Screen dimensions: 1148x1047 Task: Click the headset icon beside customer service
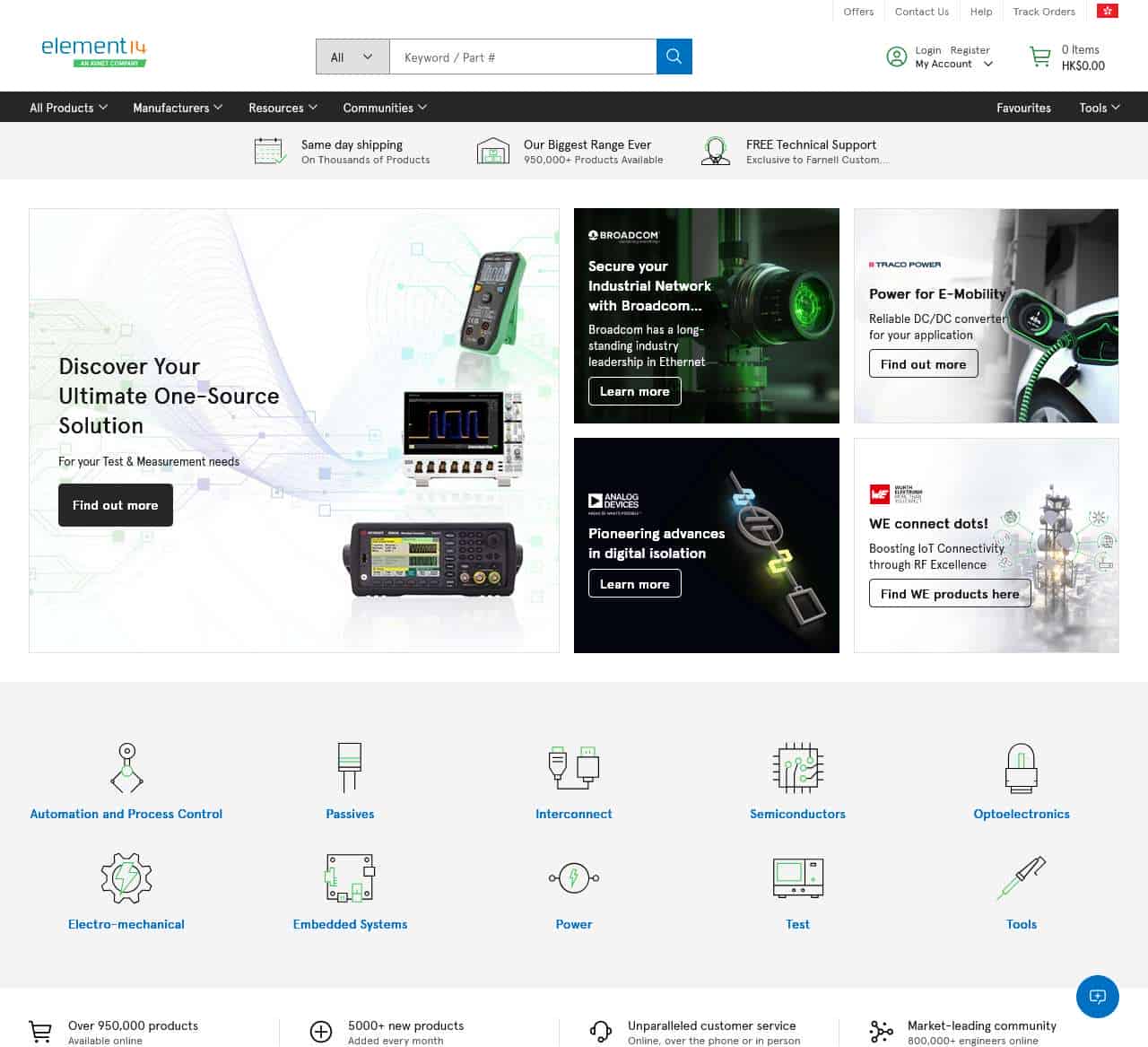[600, 1033]
